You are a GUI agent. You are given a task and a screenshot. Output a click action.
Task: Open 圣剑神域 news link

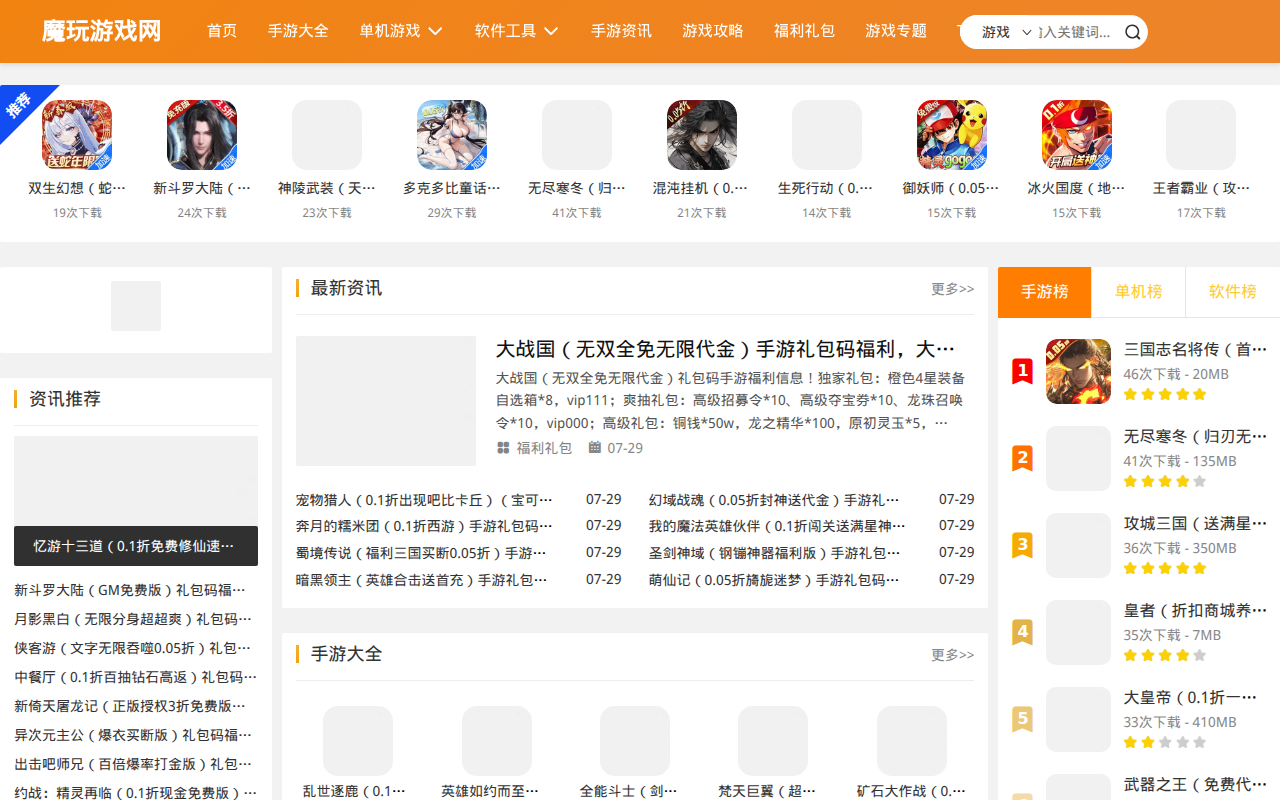click(x=774, y=553)
